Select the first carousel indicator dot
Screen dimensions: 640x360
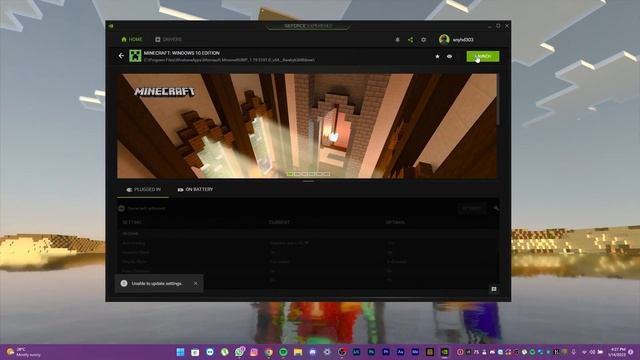point(290,174)
